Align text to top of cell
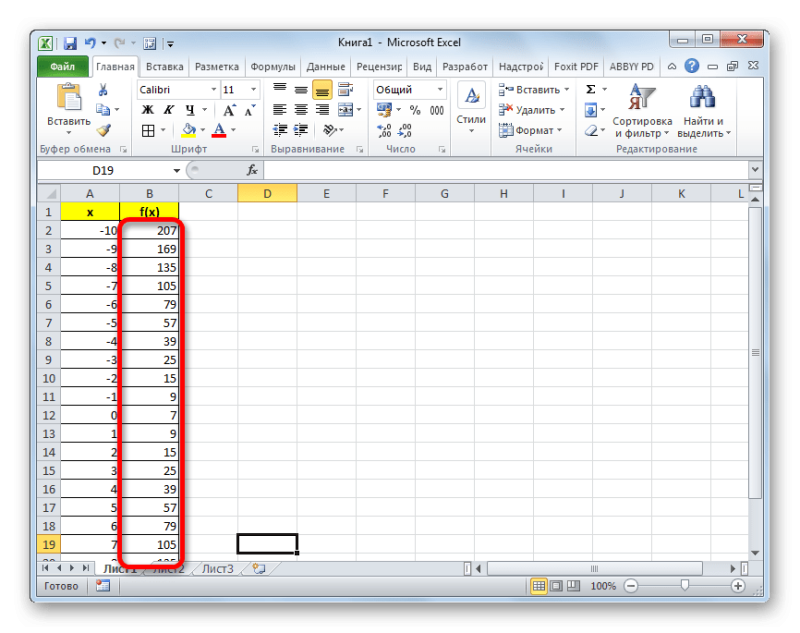This screenshot has width=800, height=633. pos(280,89)
